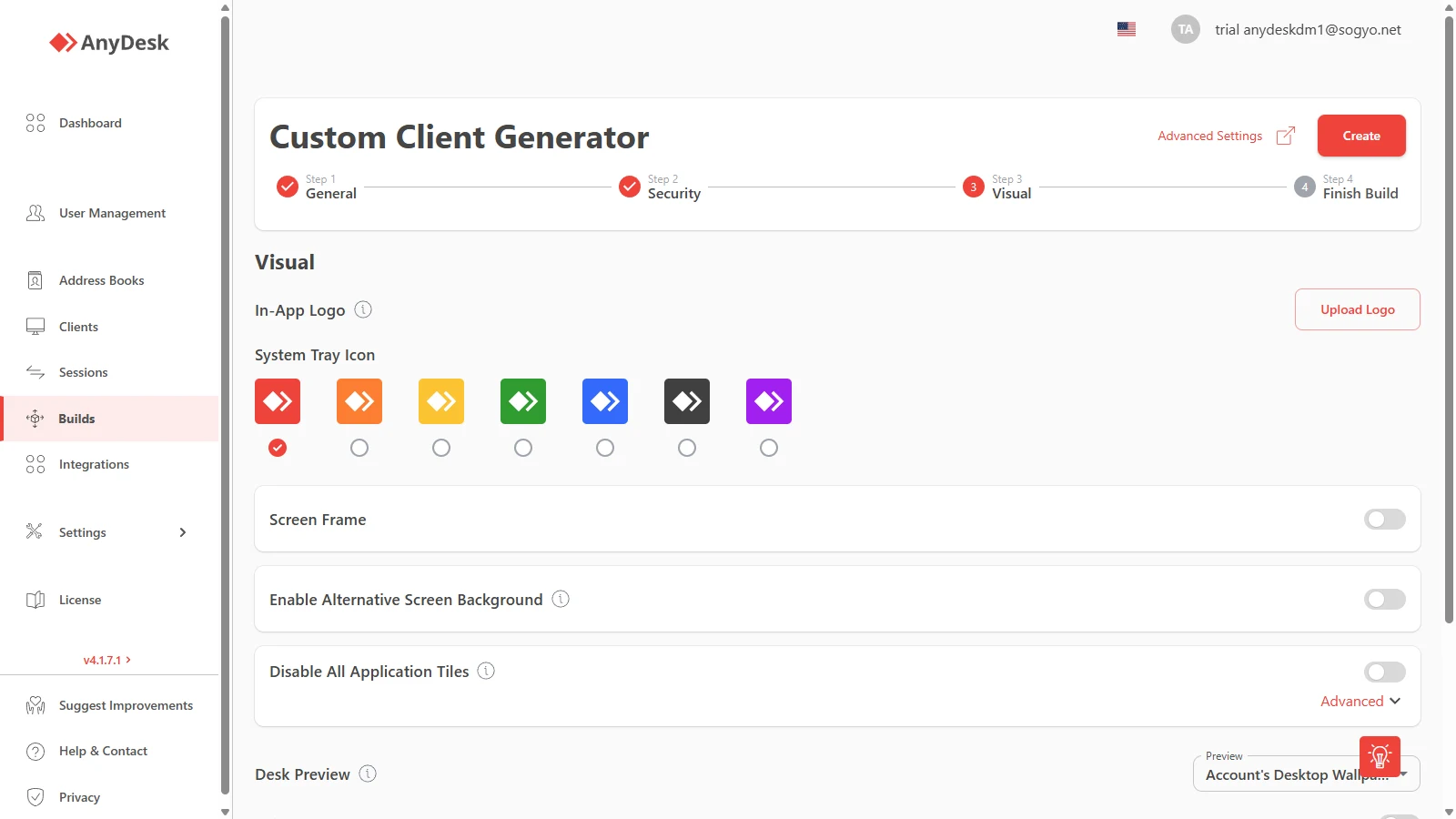Open the License page
Screen dimensions: 1456x819
[x=80, y=600]
